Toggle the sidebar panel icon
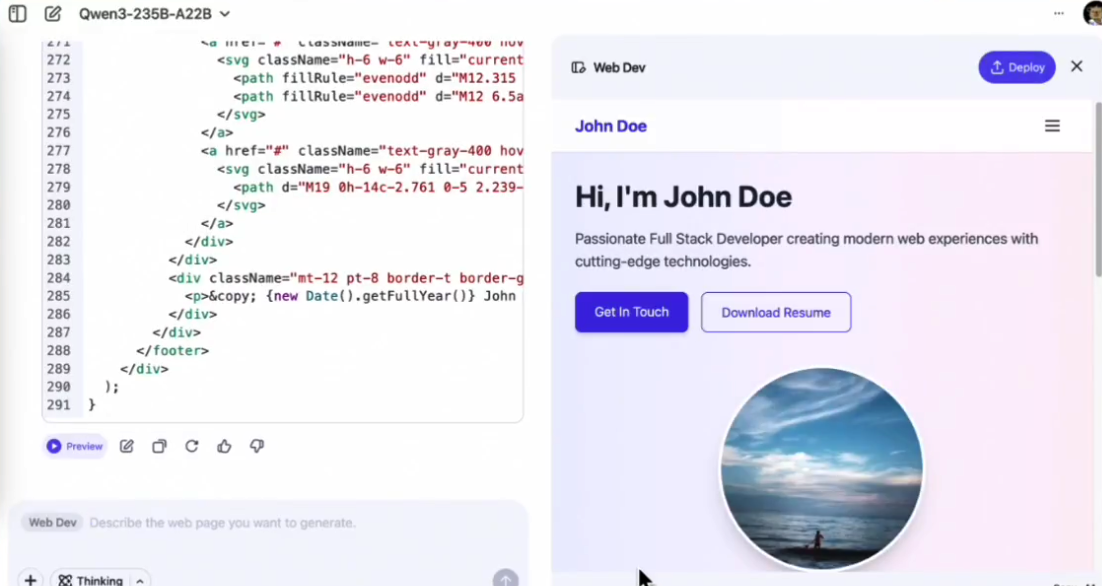The height and width of the screenshot is (586, 1102). pyautogui.click(x=17, y=14)
